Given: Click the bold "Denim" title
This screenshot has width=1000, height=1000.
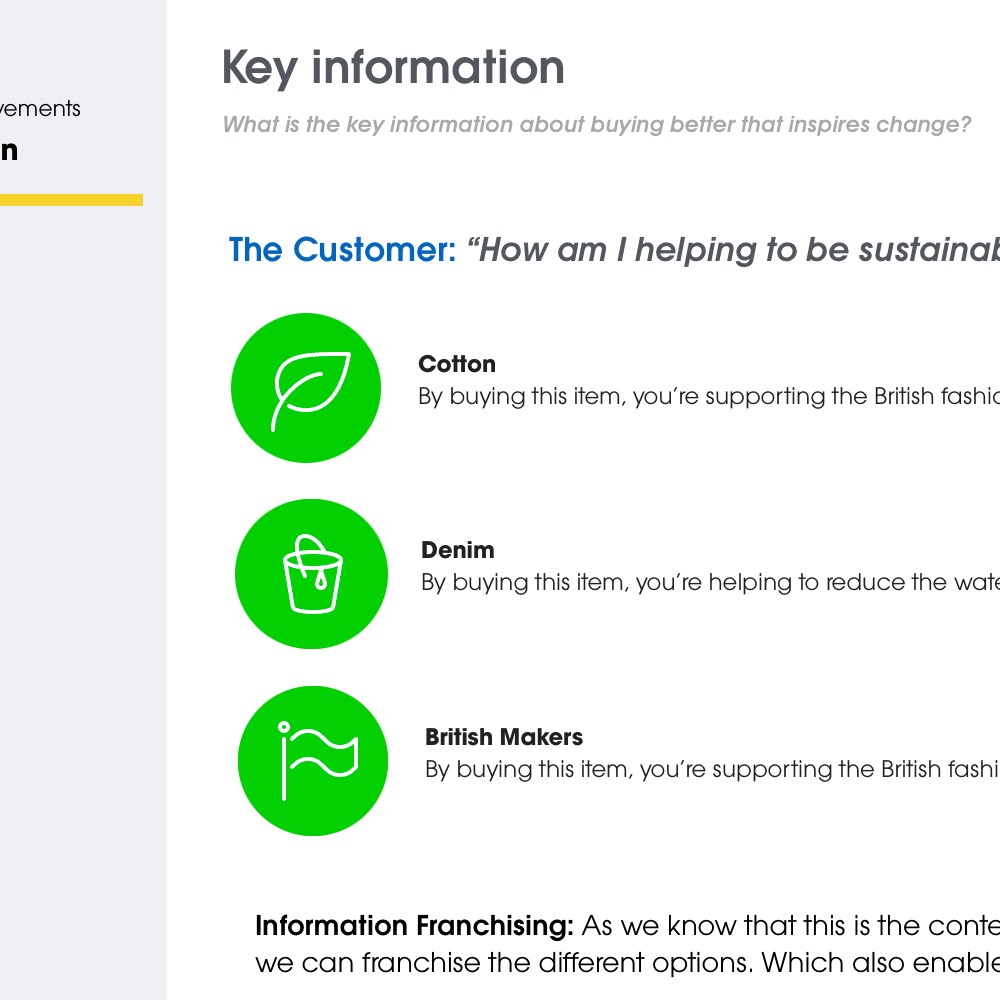Looking at the screenshot, I should click(458, 550).
